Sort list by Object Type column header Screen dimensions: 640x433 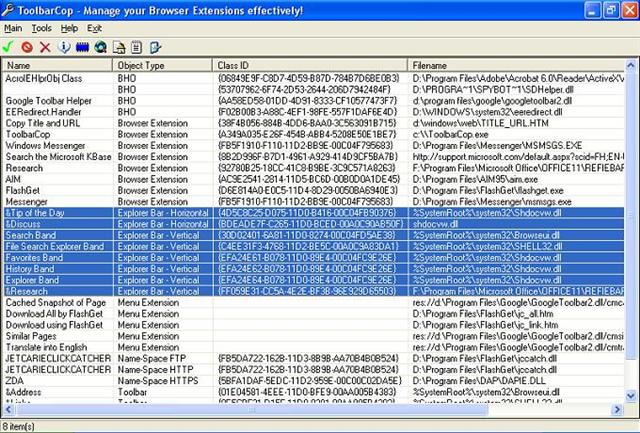[162, 65]
